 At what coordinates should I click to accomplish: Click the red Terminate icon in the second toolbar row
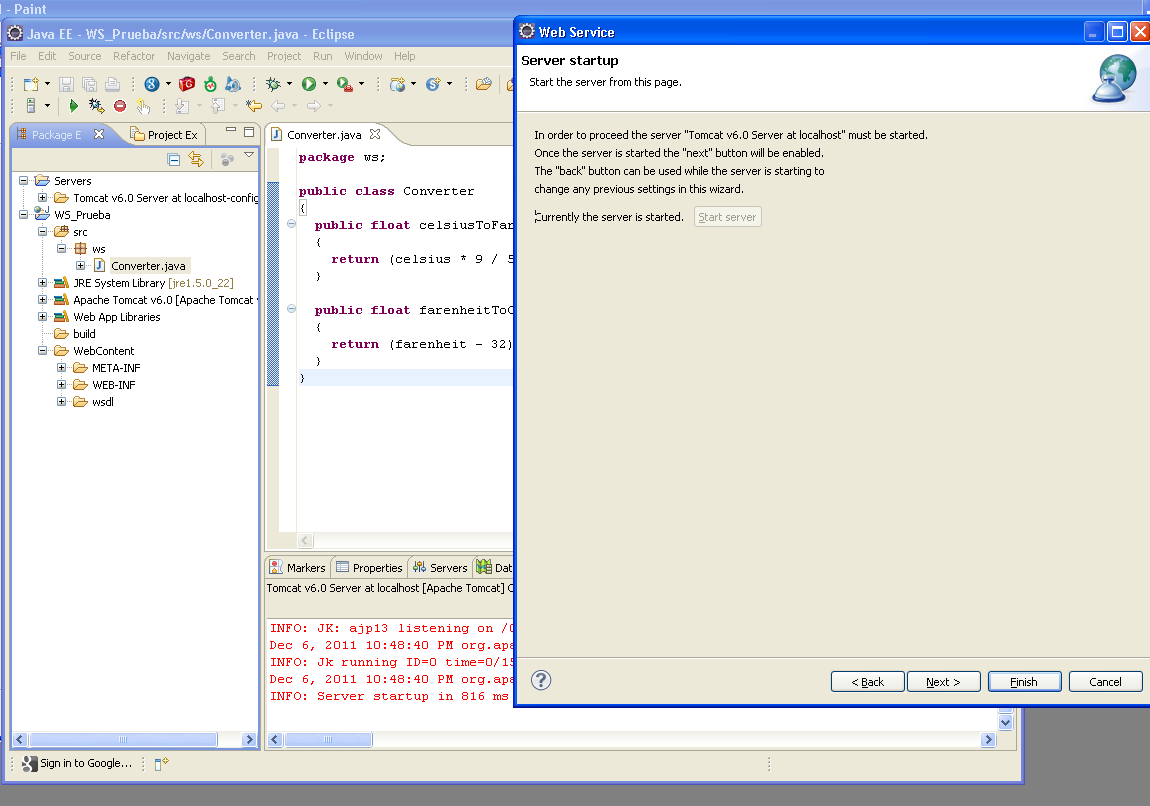(120, 106)
